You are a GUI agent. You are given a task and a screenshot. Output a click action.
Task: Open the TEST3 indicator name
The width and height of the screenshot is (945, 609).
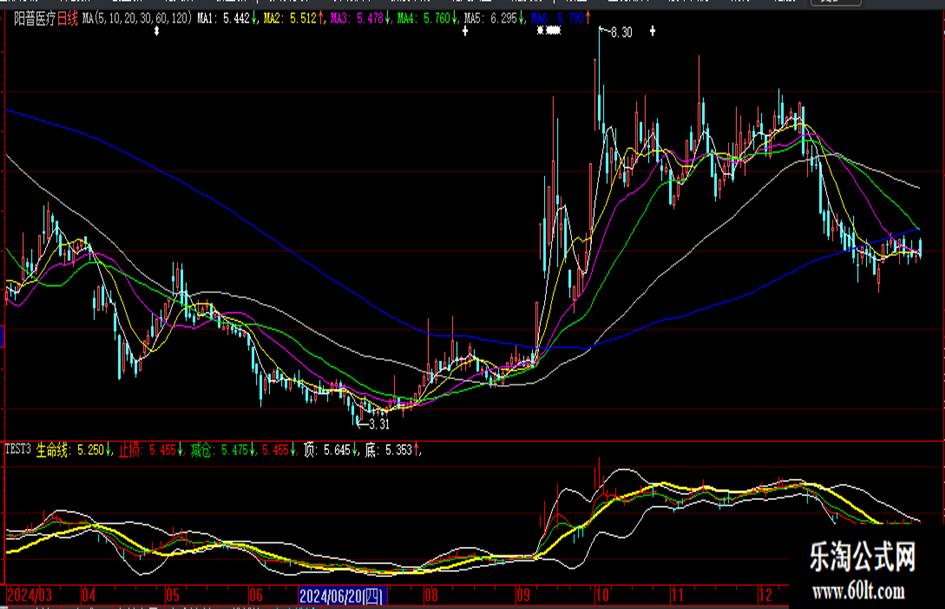tap(18, 451)
